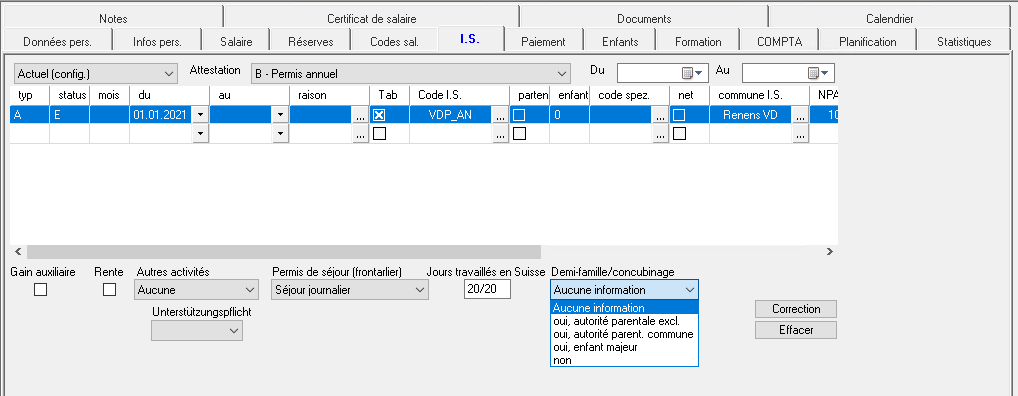
Task: Open the Au date calendar picker icon
Action: [818, 73]
